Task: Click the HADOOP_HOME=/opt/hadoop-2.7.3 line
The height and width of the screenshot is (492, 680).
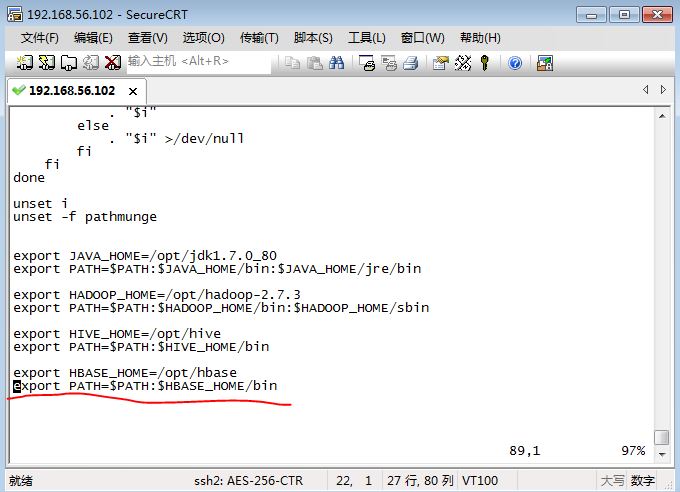Action: click(x=157, y=295)
